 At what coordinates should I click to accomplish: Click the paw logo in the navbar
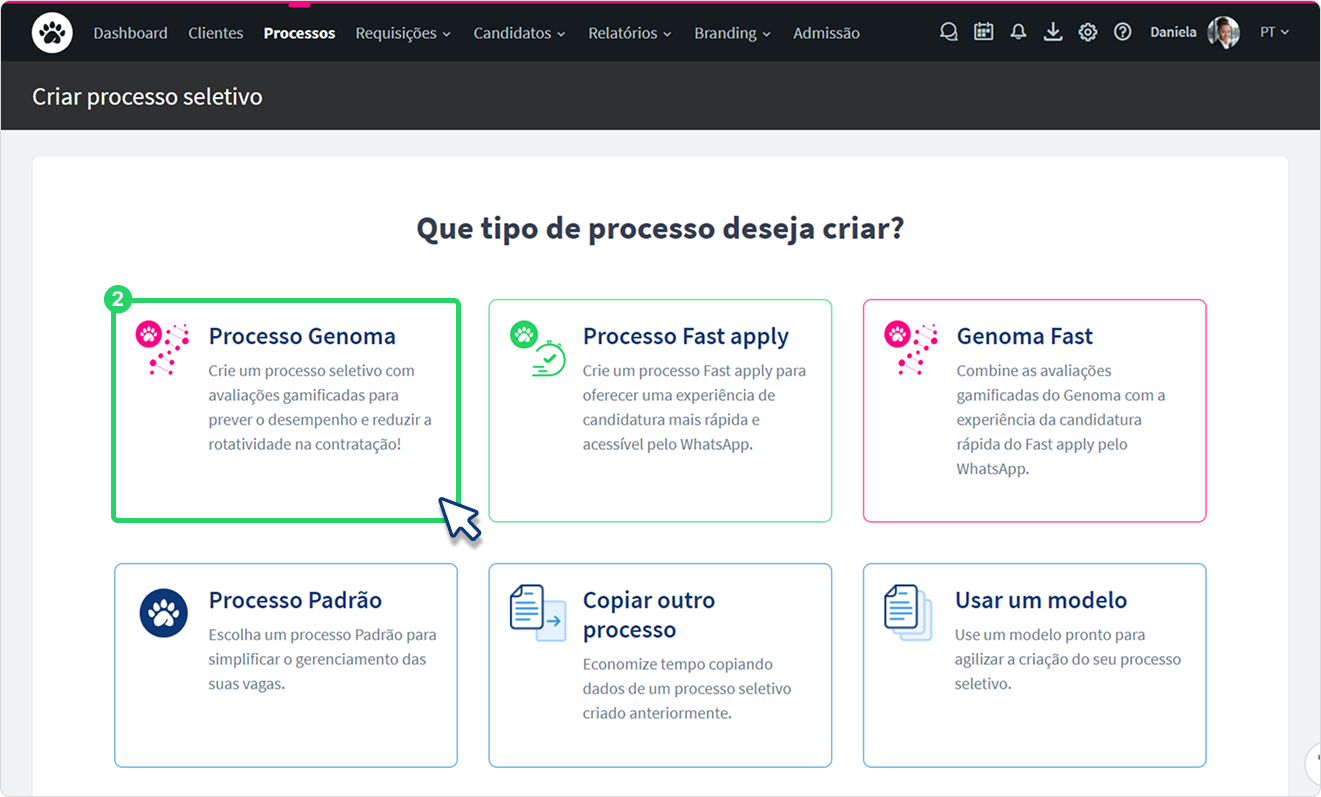[x=51, y=33]
